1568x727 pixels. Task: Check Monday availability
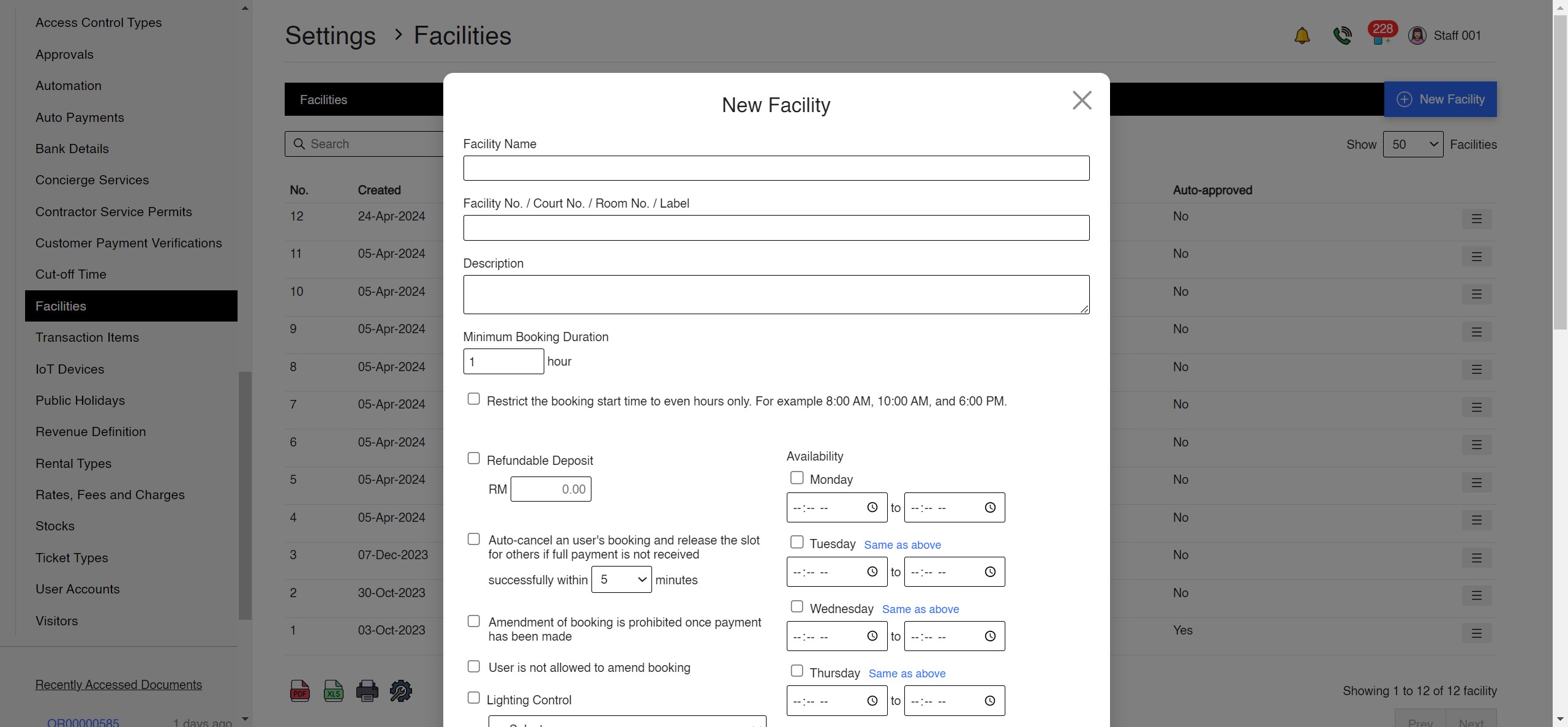(x=796, y=477)
